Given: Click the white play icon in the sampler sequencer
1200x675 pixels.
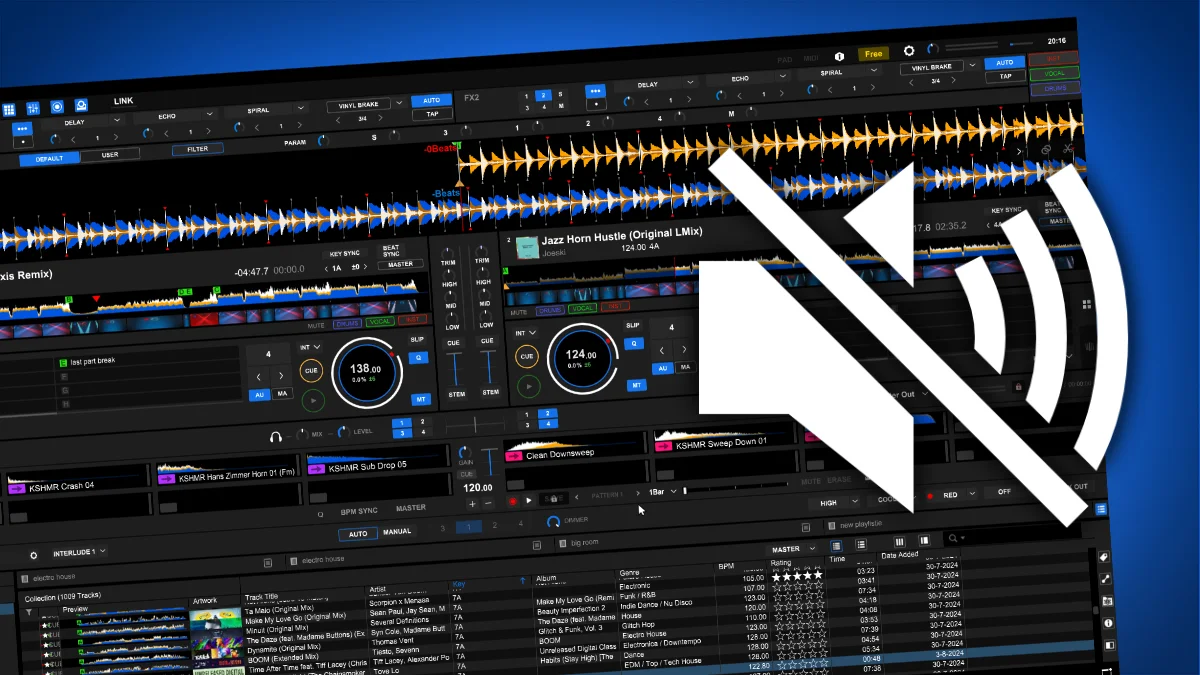Looking at the screenshot, I should click(x=529, y=499).
